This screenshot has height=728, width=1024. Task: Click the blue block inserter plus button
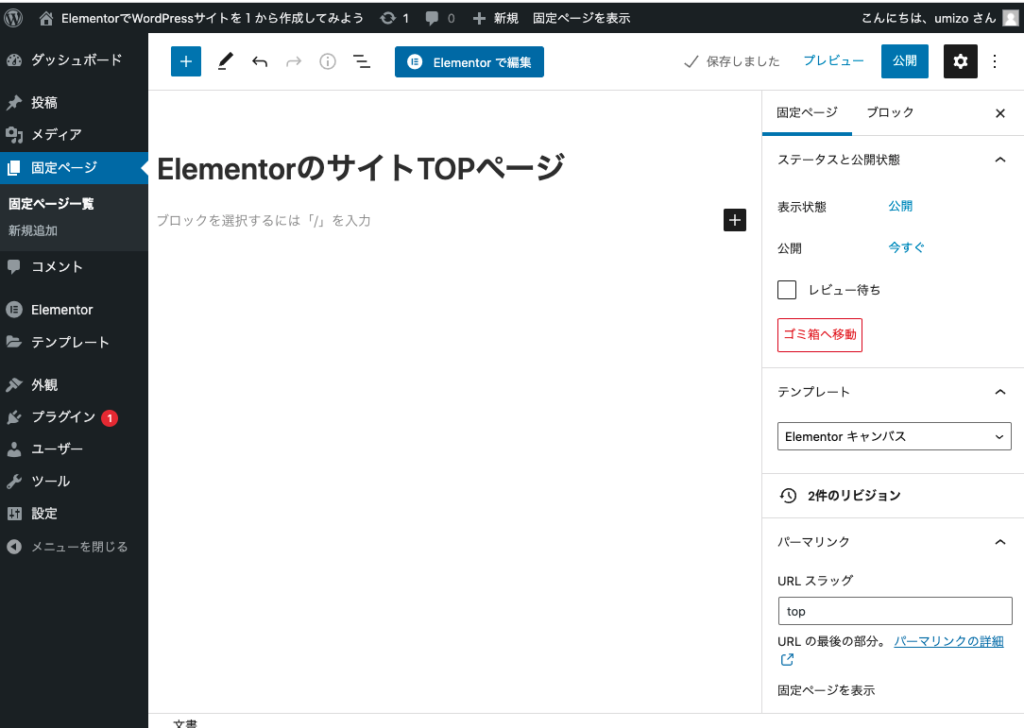point(185,61)
